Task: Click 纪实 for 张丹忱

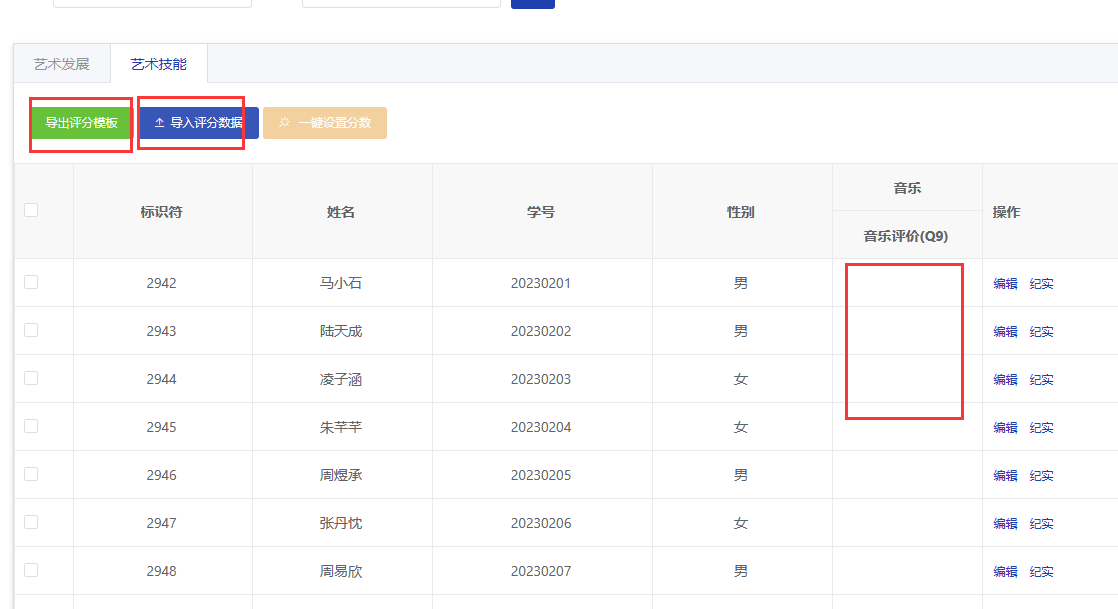Action: click(1041, 523)
